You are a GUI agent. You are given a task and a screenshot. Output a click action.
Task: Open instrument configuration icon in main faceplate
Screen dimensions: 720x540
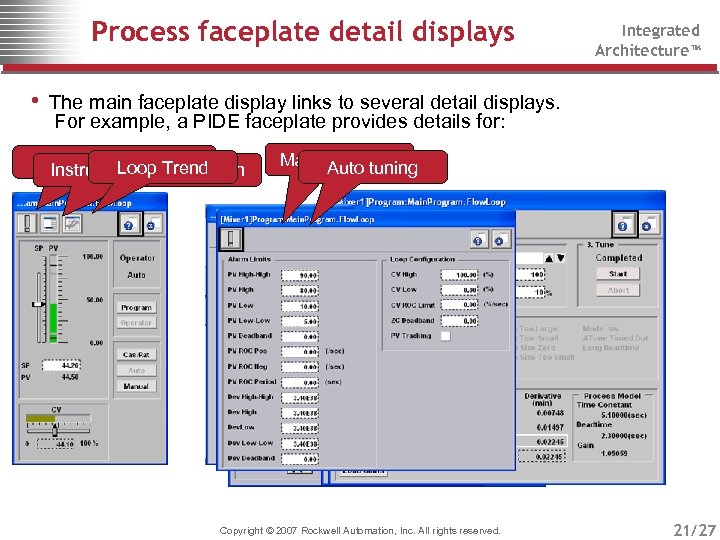(x=50, y=224)
